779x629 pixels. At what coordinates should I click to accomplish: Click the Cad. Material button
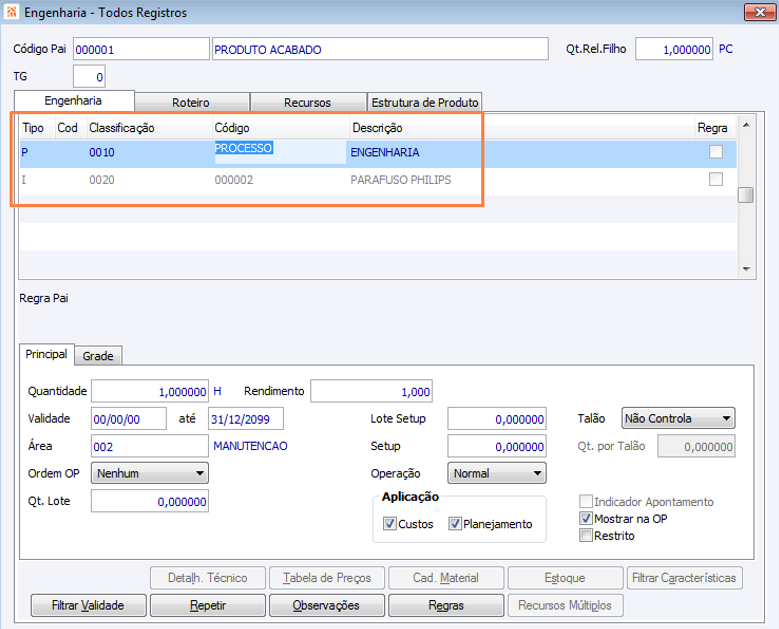pos(446,578)
